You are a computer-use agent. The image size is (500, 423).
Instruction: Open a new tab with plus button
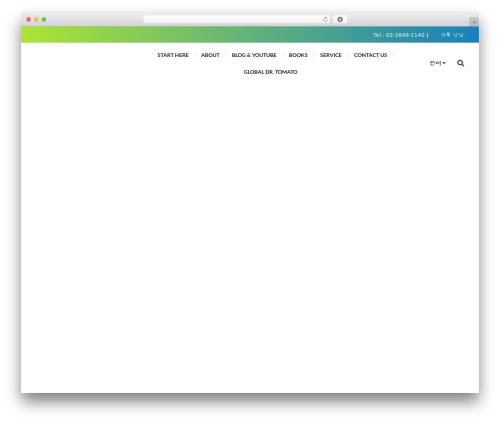pyautogui.click(x=474, y=22)
